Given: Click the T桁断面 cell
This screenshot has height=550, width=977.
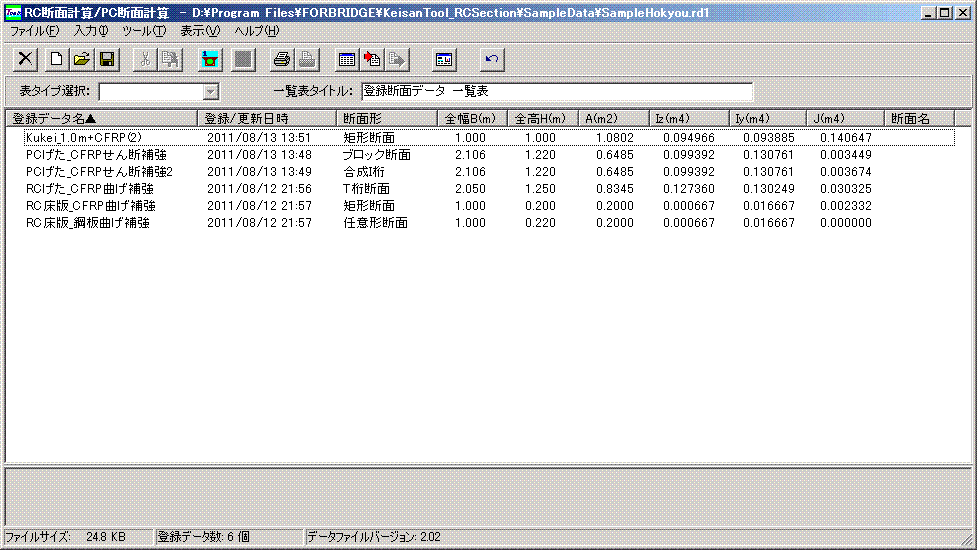Looking at the screenshot, I should [x=366, y=189].
